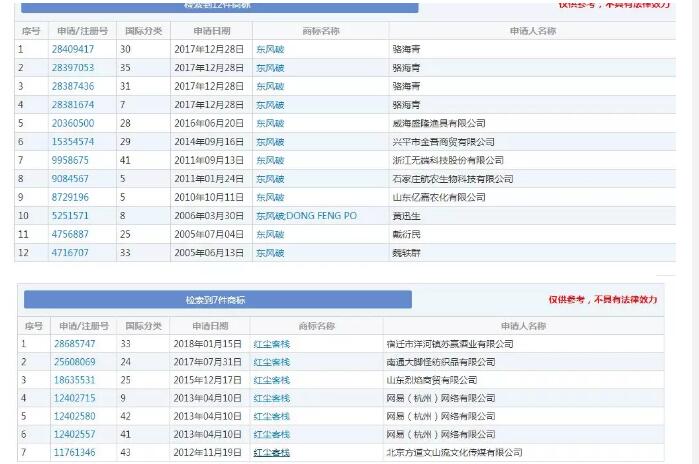Select application date 2006年03月30日
This screenshot has width=699, height=464.
[x=209, y=216]
